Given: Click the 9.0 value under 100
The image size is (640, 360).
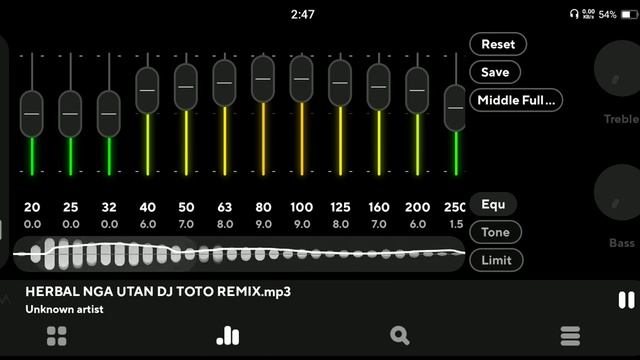Looking at the screenshot, I should pyautogui.click(x=302, y=224).
